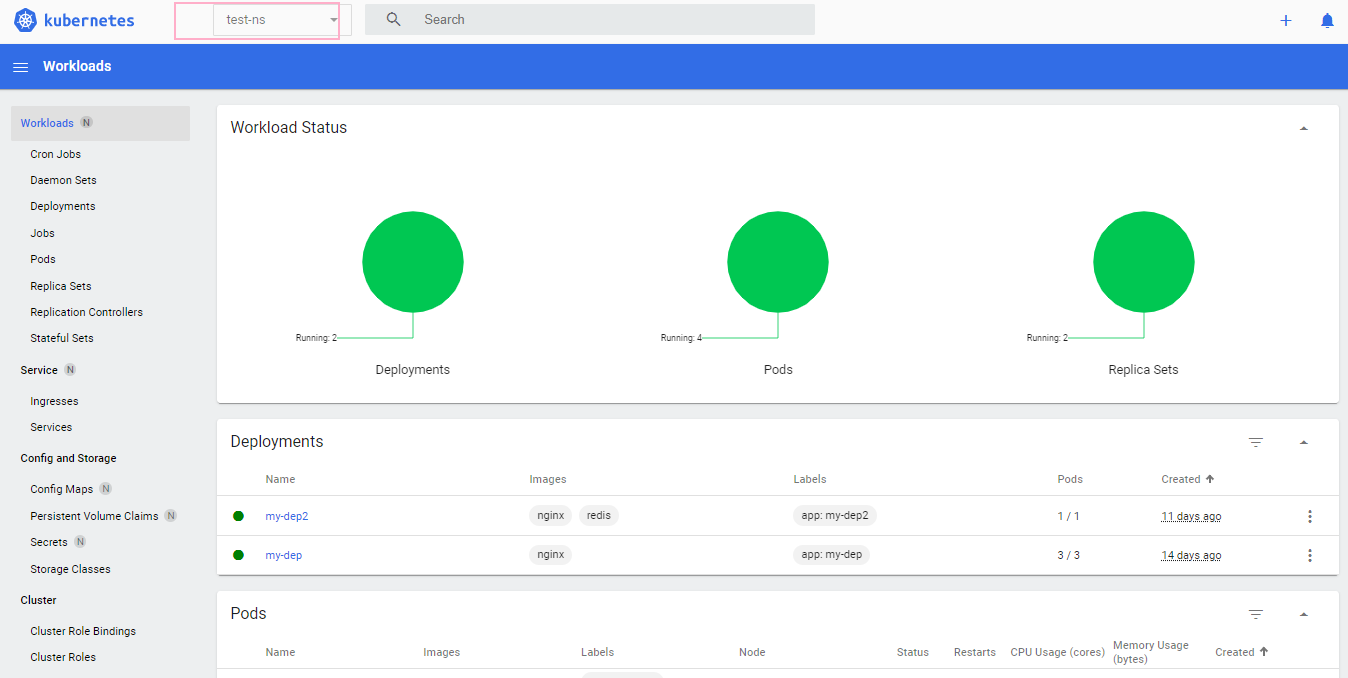This screenshot has width=1348, height=678.
Task: Click the search magnifier icon
Action: [x=393, y=19]
